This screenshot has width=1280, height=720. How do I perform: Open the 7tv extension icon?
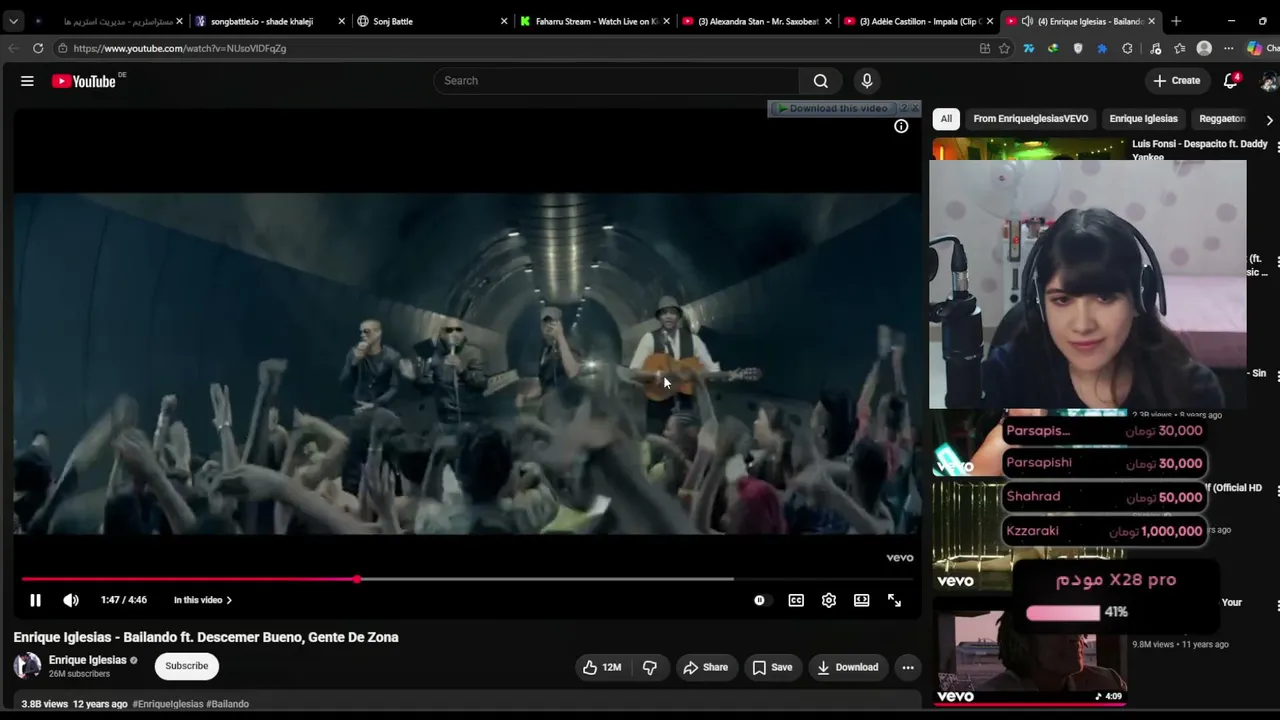point(1028,48)
